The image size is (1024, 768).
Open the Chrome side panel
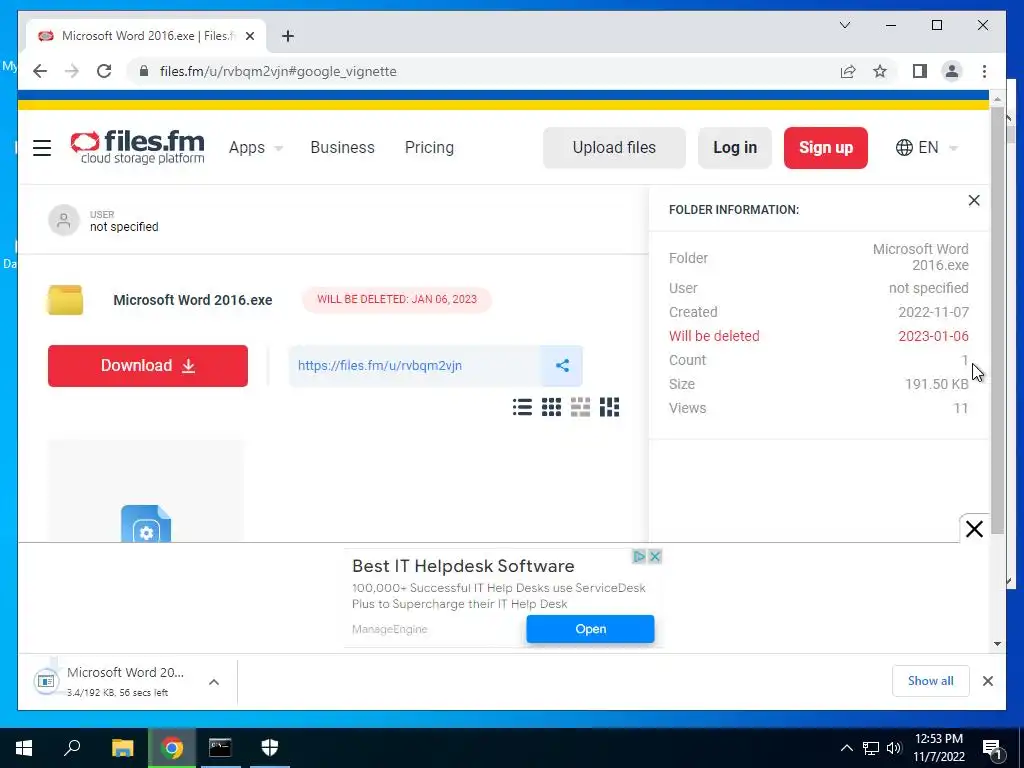click(920, 71)
